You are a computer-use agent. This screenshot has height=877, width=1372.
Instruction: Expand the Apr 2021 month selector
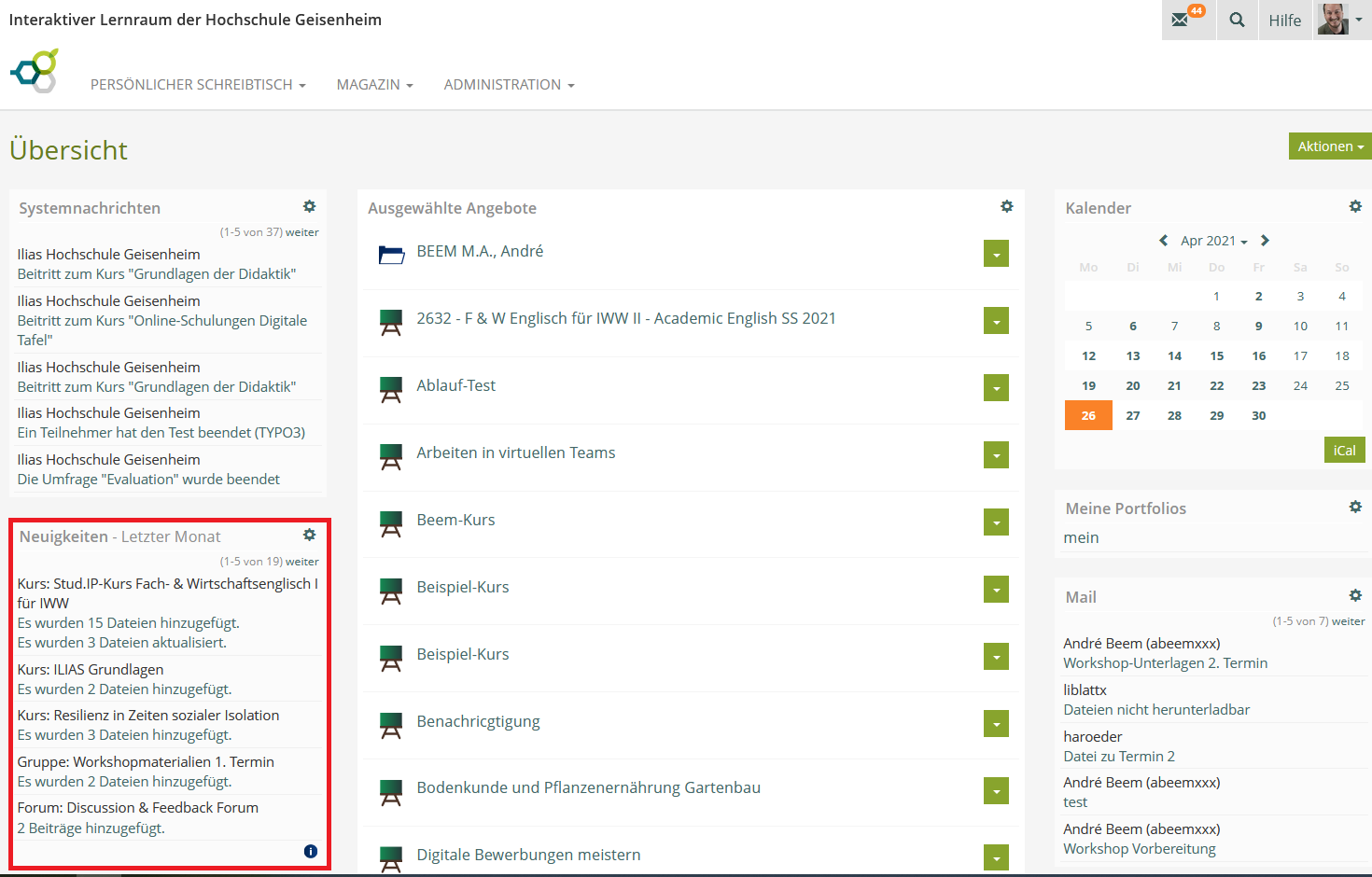pyautogui.click(x=1213, y=241)
